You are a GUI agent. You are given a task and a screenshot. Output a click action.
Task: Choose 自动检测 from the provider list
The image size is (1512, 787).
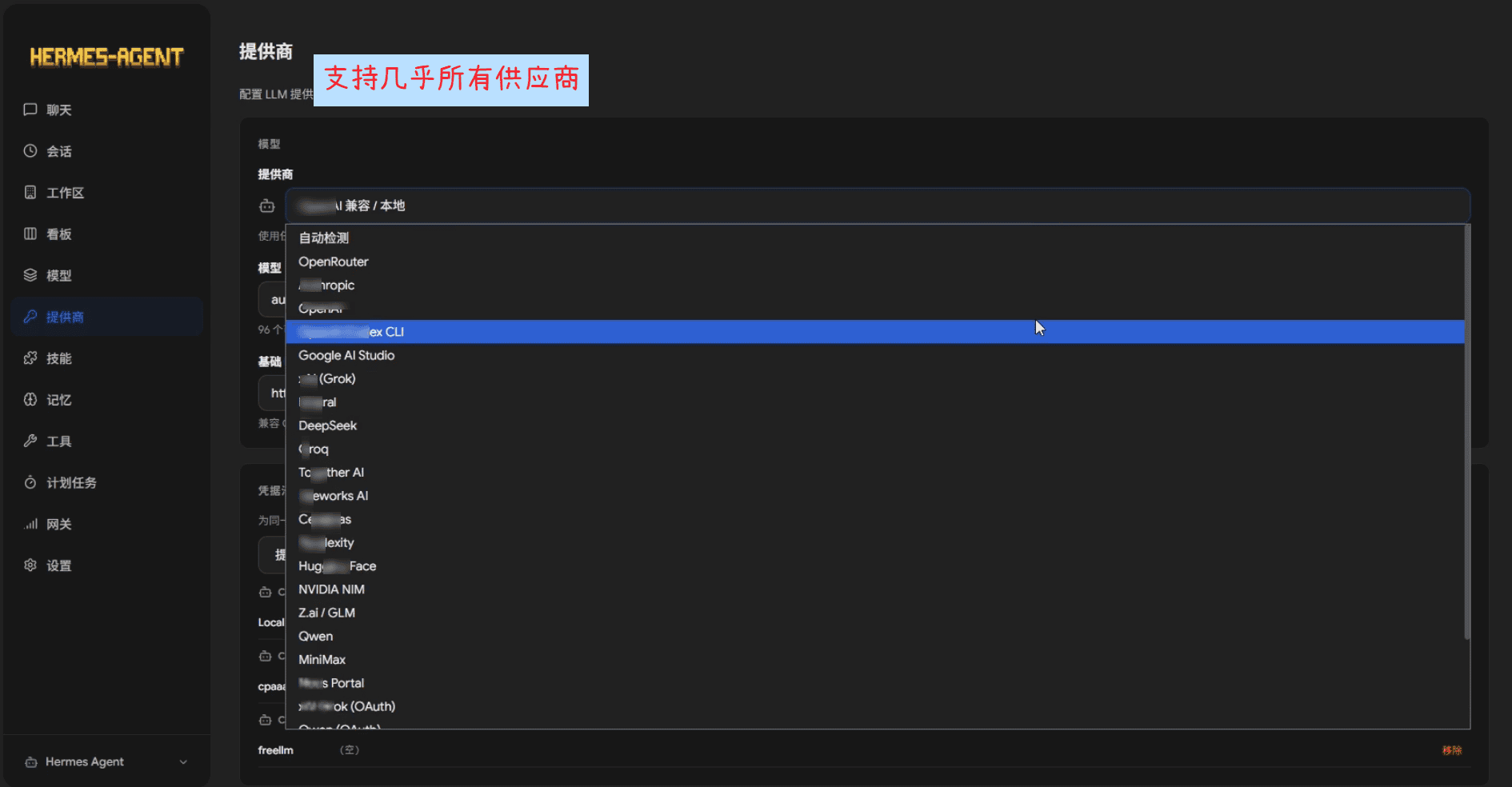875,238
